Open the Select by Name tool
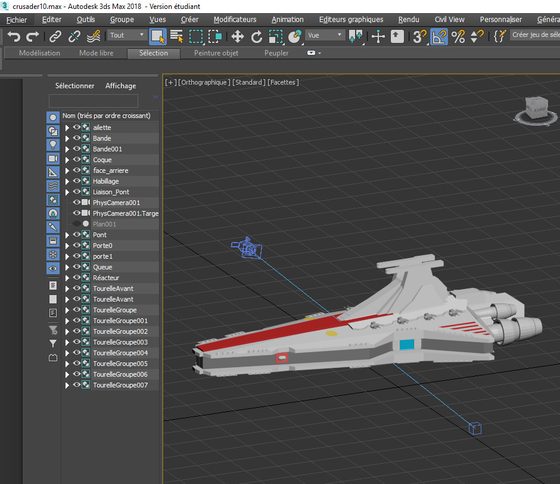This screenshot has width=560, height=484. pyautogui.click(x=176, y=36)
